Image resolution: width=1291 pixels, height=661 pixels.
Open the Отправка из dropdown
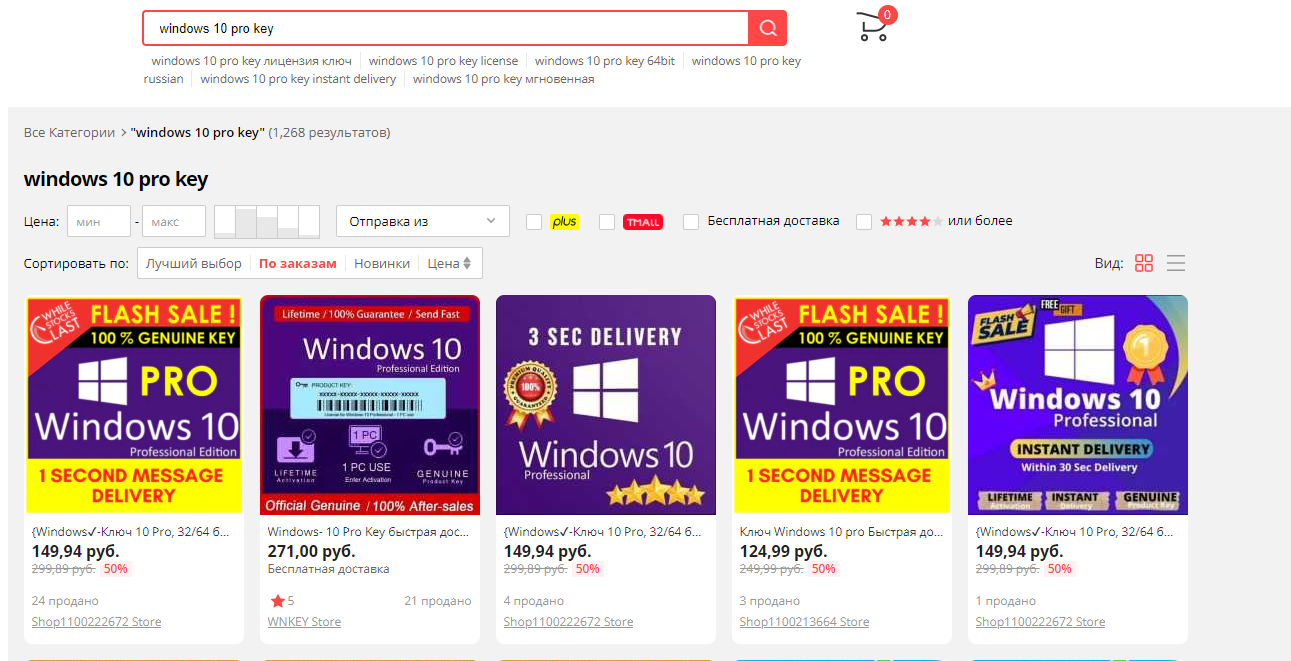point(423,221)
